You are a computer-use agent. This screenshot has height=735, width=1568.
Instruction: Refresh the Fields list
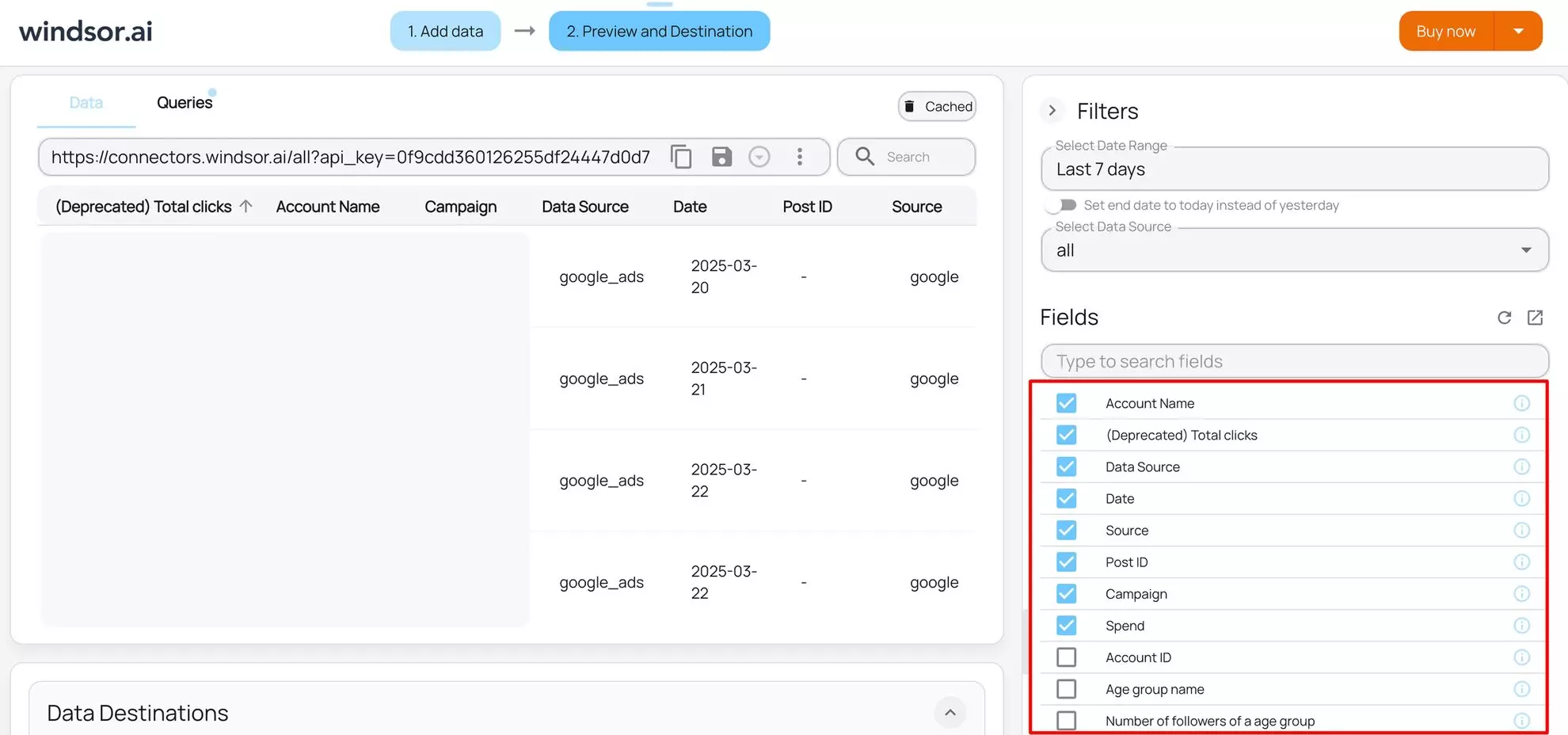1505,318
